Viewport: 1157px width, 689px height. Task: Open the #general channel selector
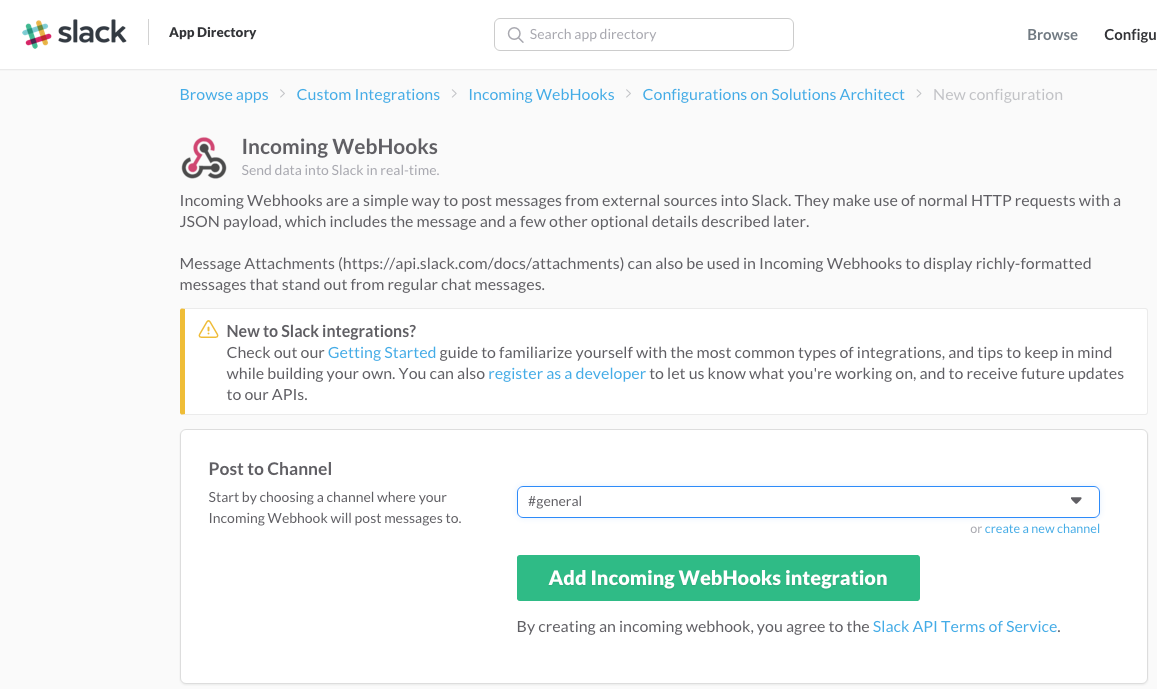click(x=808, y=502)
